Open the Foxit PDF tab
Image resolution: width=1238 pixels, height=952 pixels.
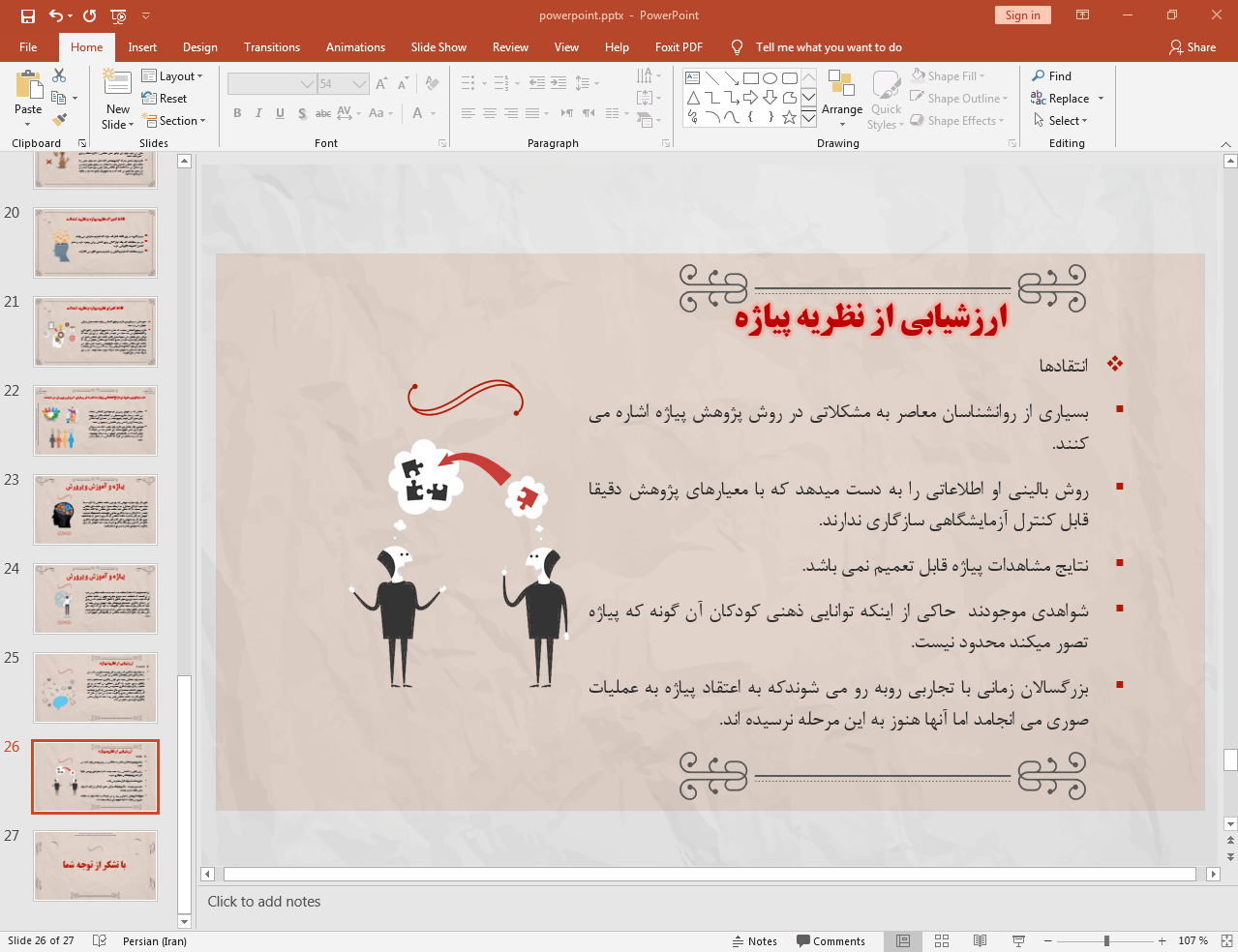click(x=679, y=47)
